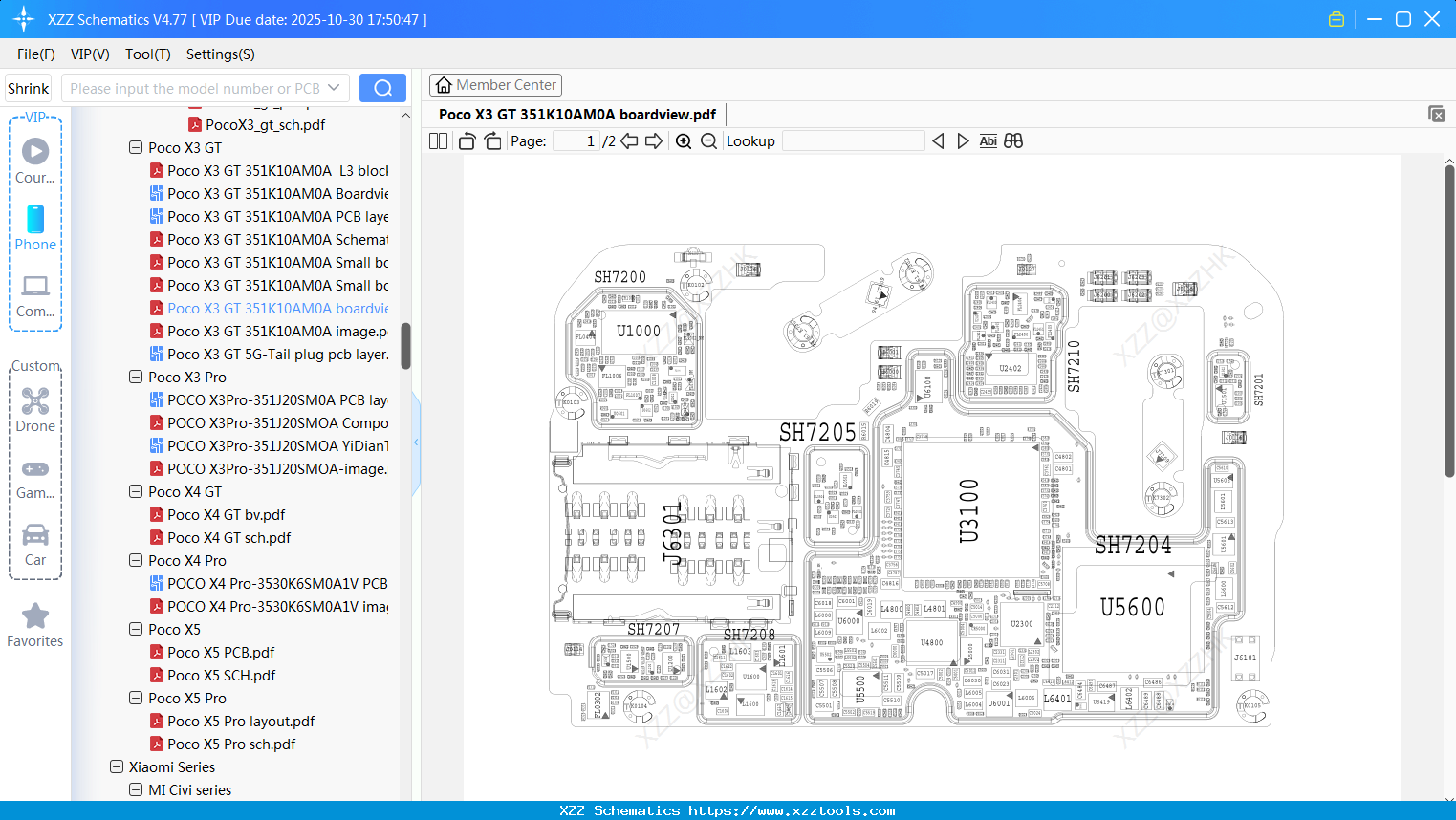Click the XZZ Schematics logo icon
Screen dimensions: 1456x820
point(24,19)
